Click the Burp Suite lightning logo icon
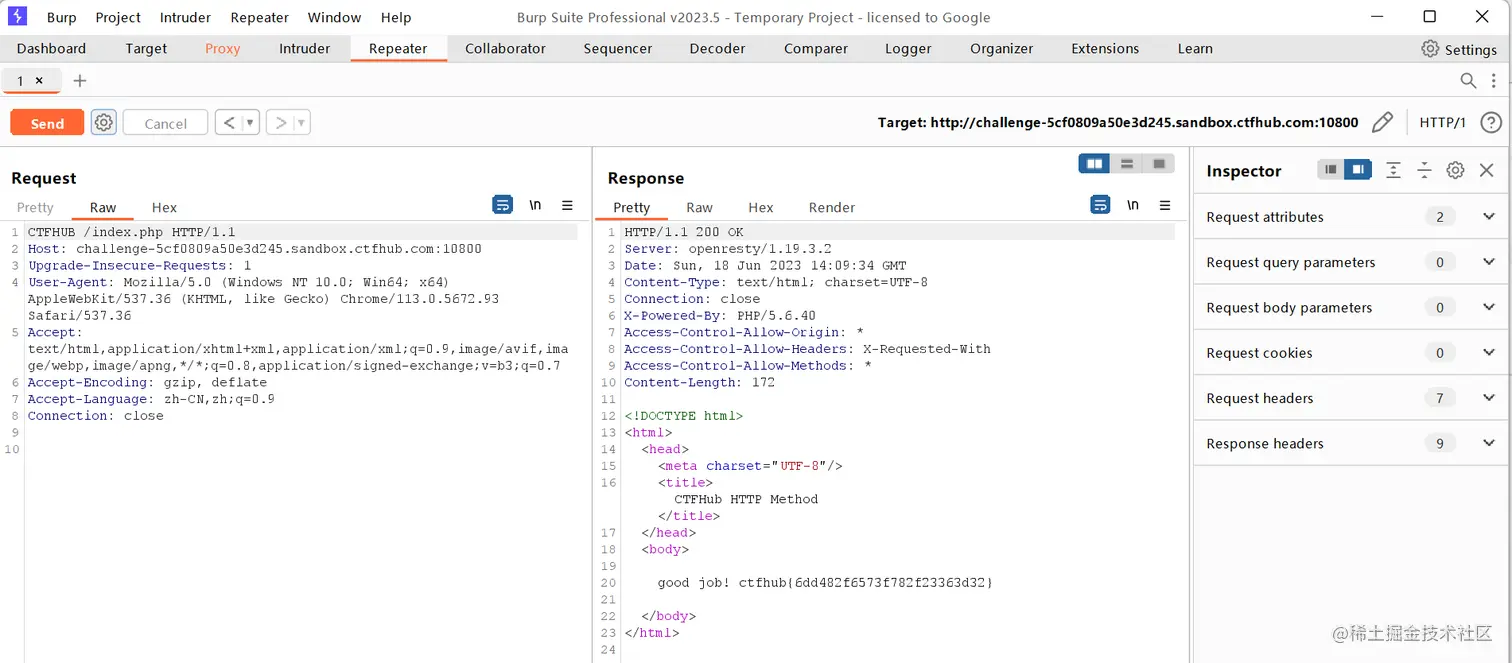This screenshot has width=1512, height=663. tap(17, 16)
